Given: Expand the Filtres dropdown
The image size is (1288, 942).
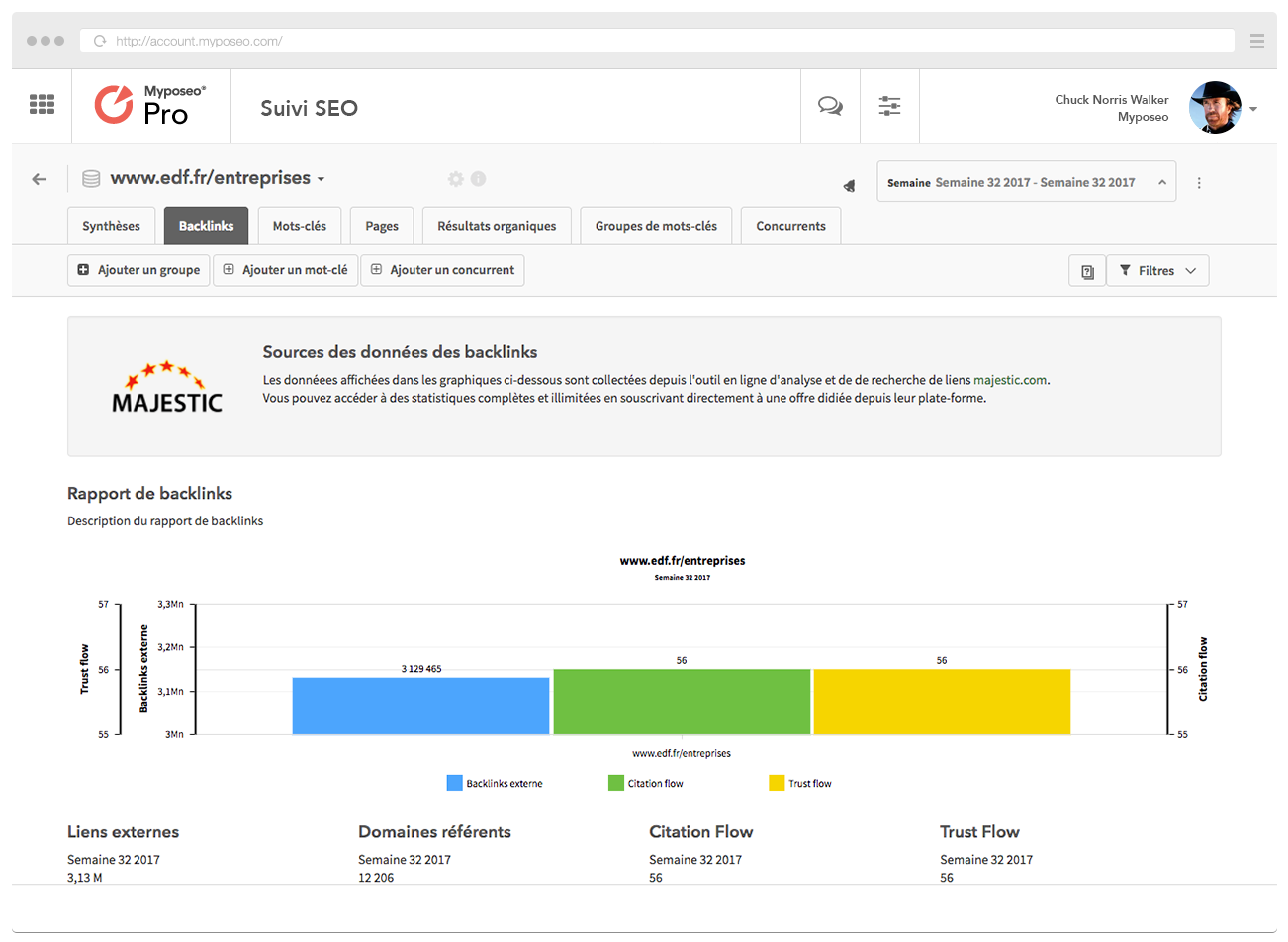Looking at the screenshot, I should tap(1157, 271).
